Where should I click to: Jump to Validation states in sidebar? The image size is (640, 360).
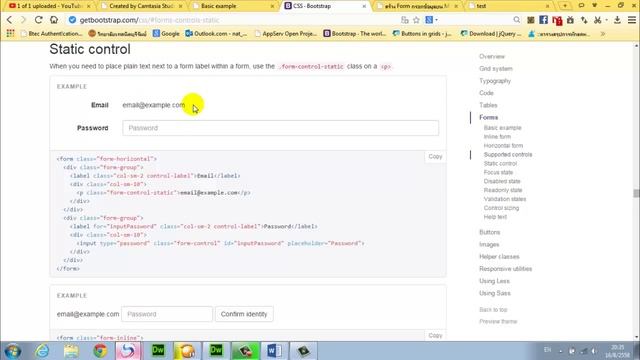(505, 199)
